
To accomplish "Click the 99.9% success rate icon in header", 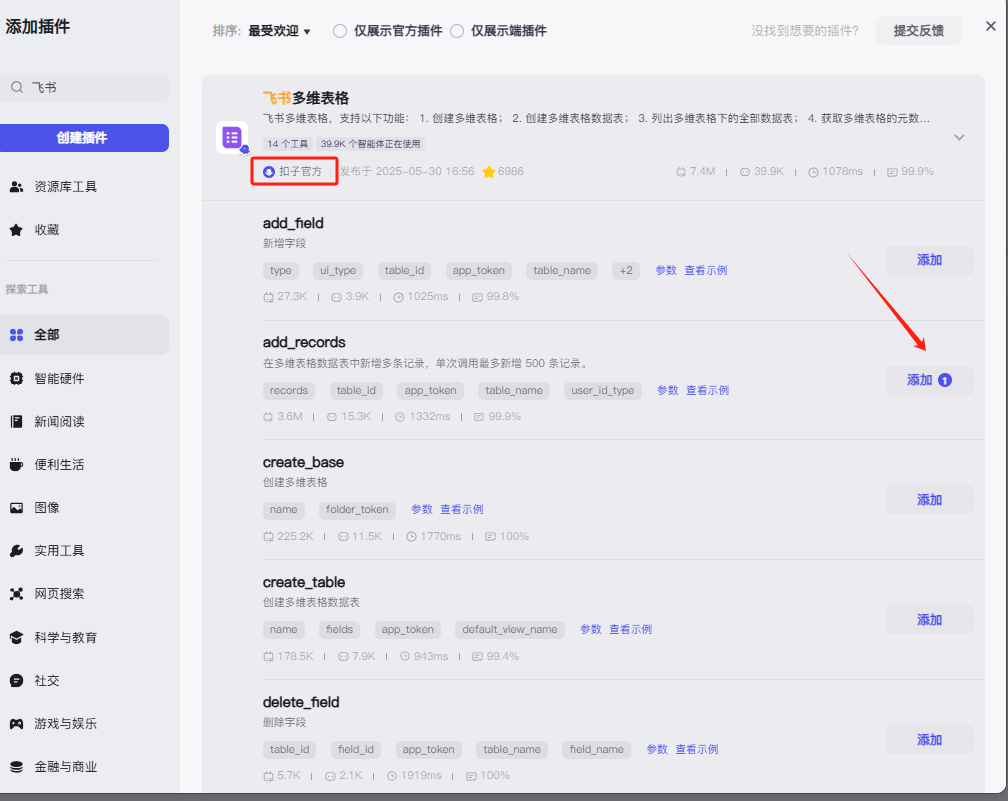I will [892, 172].
